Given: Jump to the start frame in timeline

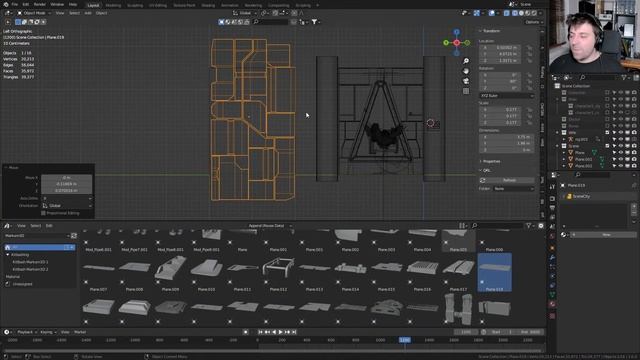Looking at the screenshot, I should click(x=260, y=332).
